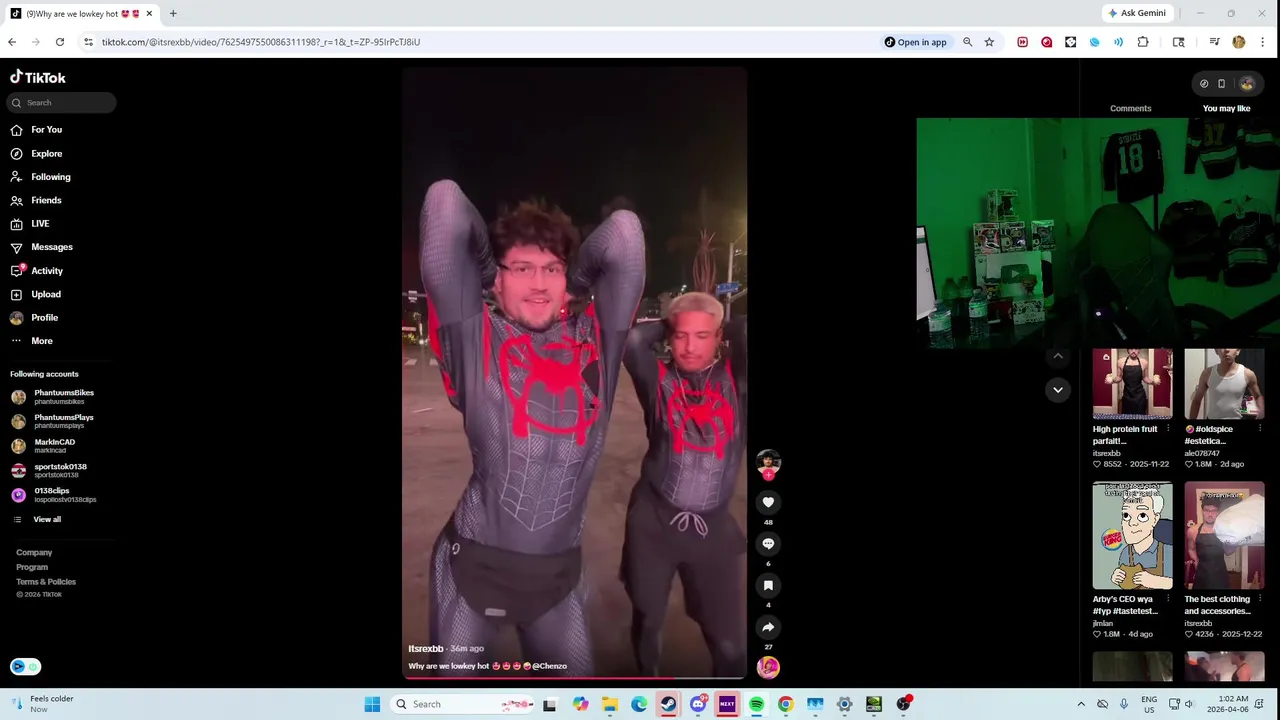Click the address bar URL

click(x=261, y=42)
